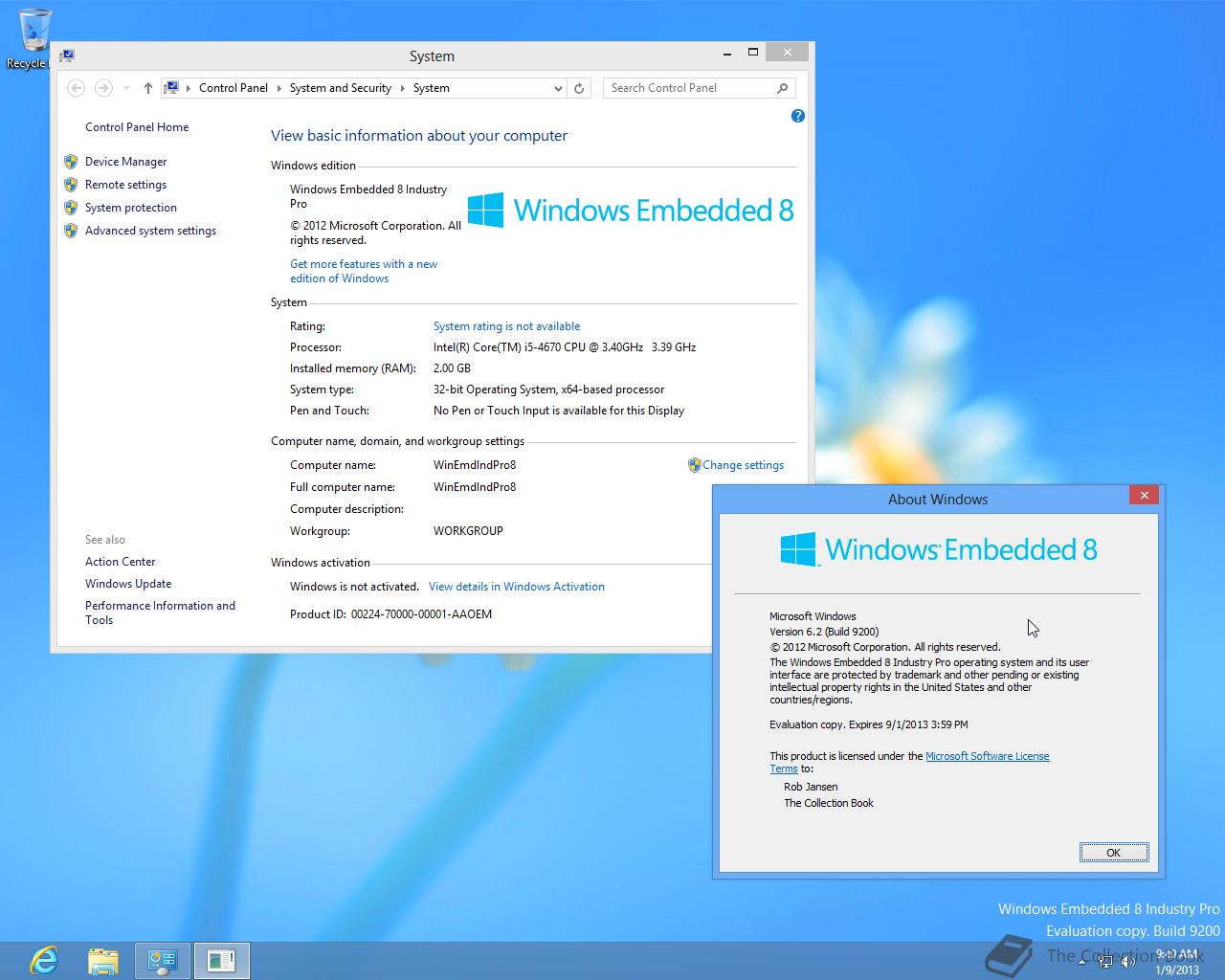Click the WORKGROUP value

tap(468, 531)
